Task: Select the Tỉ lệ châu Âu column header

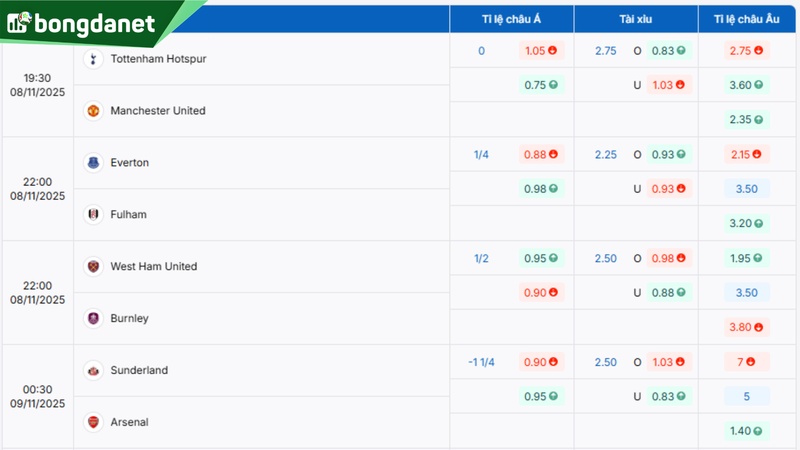Action: [x=746, y=19]
